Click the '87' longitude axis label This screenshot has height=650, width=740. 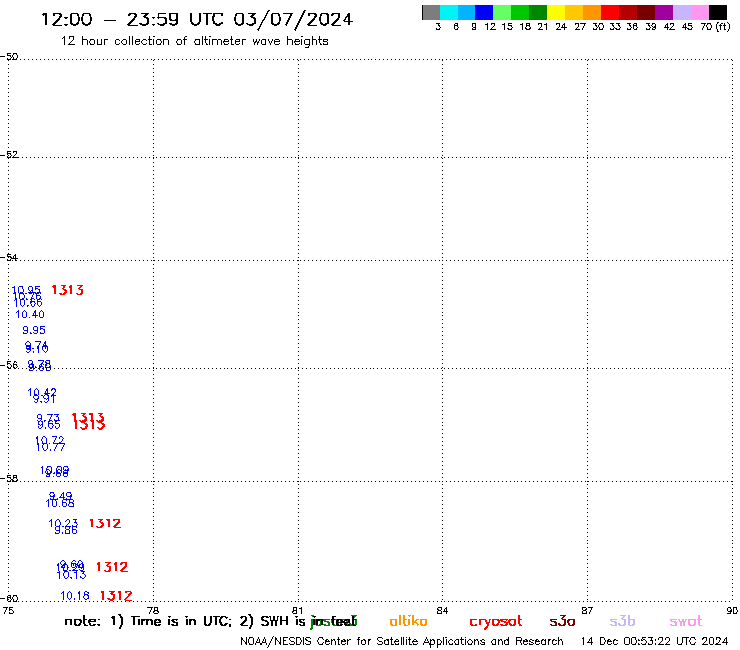coord(587,610)
